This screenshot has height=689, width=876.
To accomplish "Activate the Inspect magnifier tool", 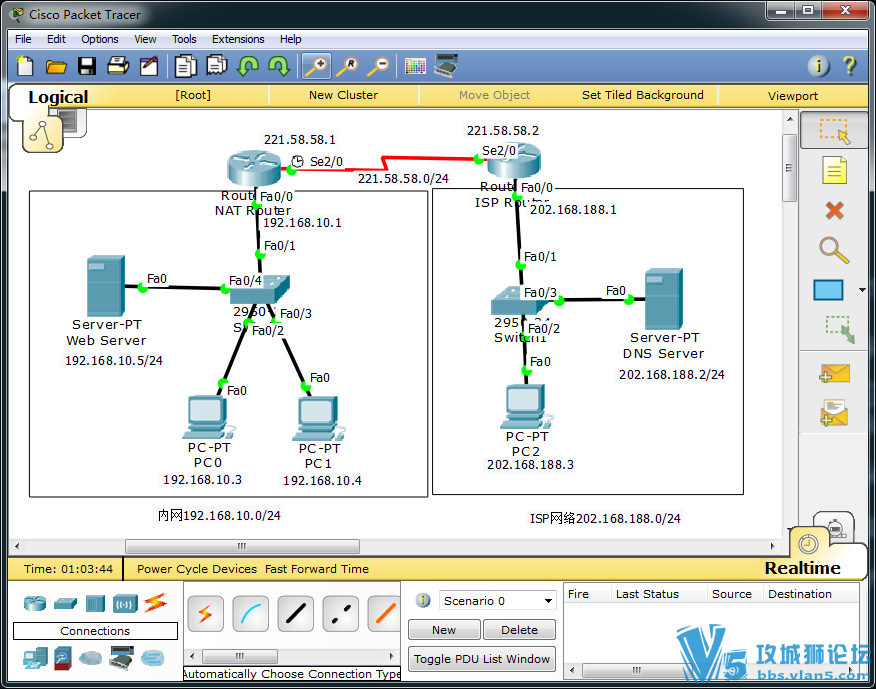I will tap(834, 250).
